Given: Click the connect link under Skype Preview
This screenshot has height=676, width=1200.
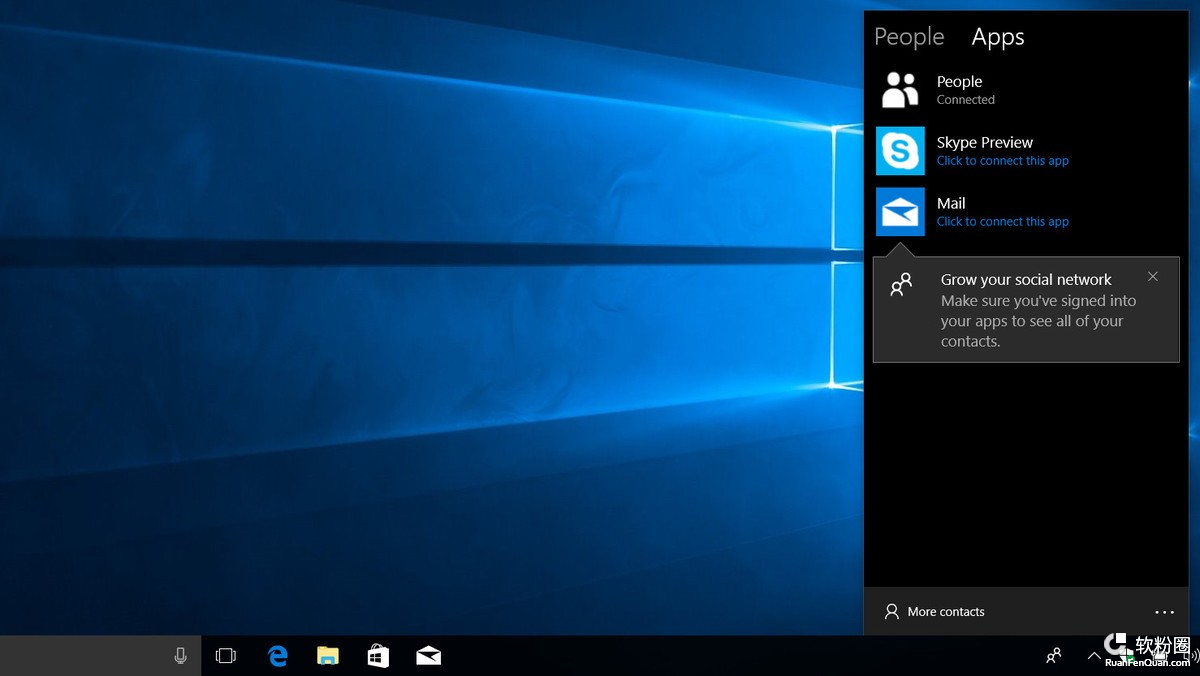Looking at the screenshot, I should (x=1002, y=161).
